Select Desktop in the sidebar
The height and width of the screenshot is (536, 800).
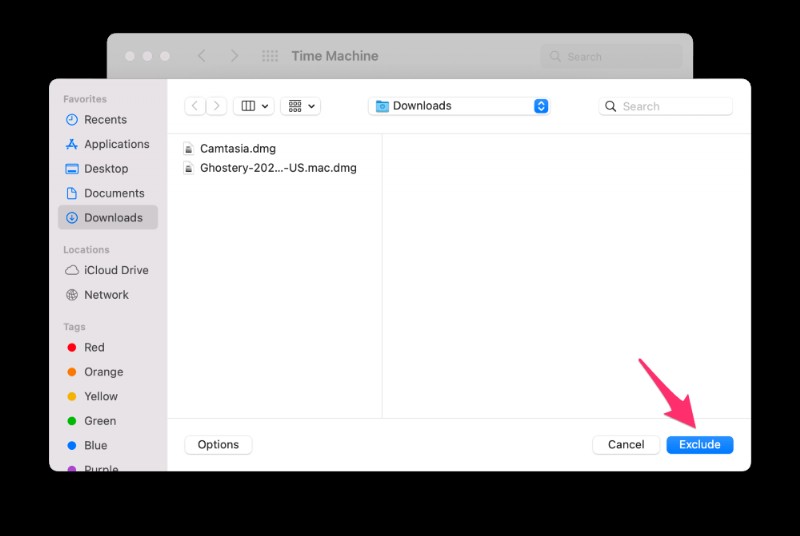[106, 169]
